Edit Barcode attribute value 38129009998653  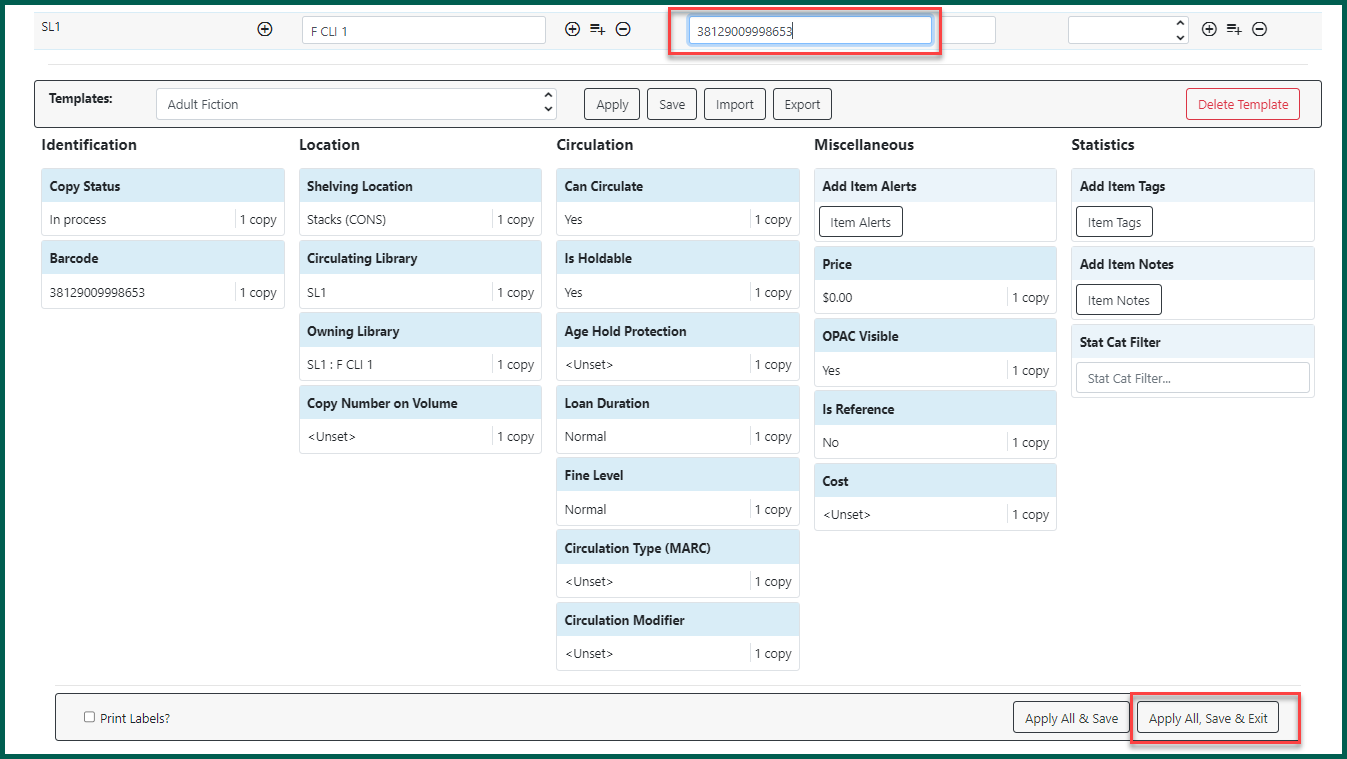click(x=163, y=292)
